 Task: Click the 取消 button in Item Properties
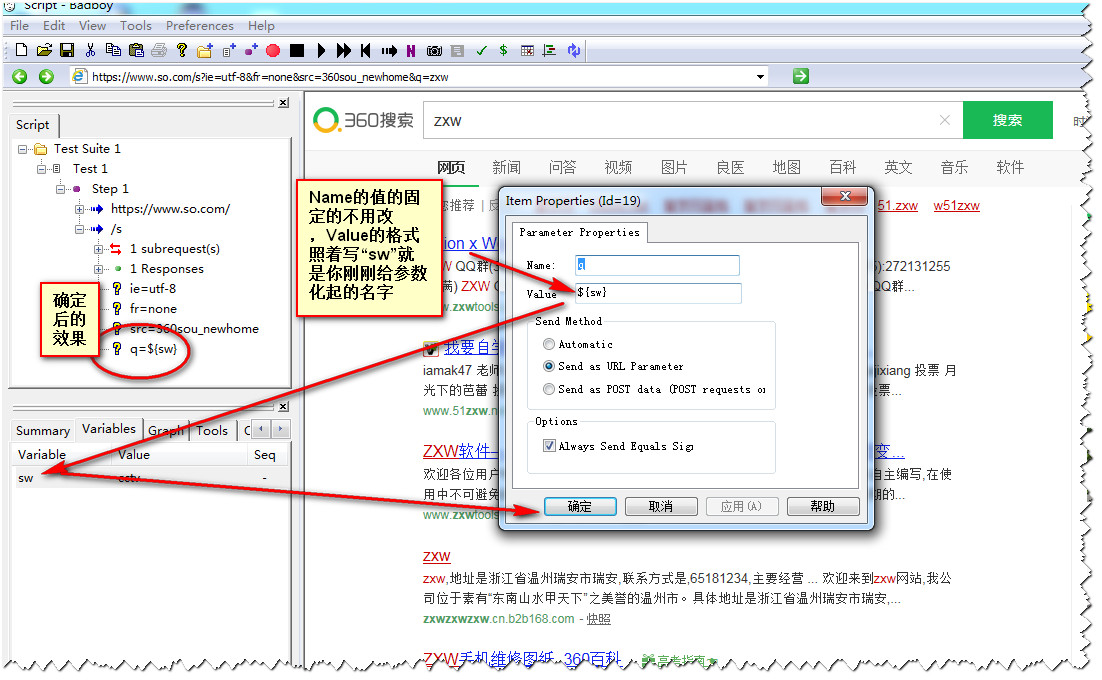coord(661,506)
